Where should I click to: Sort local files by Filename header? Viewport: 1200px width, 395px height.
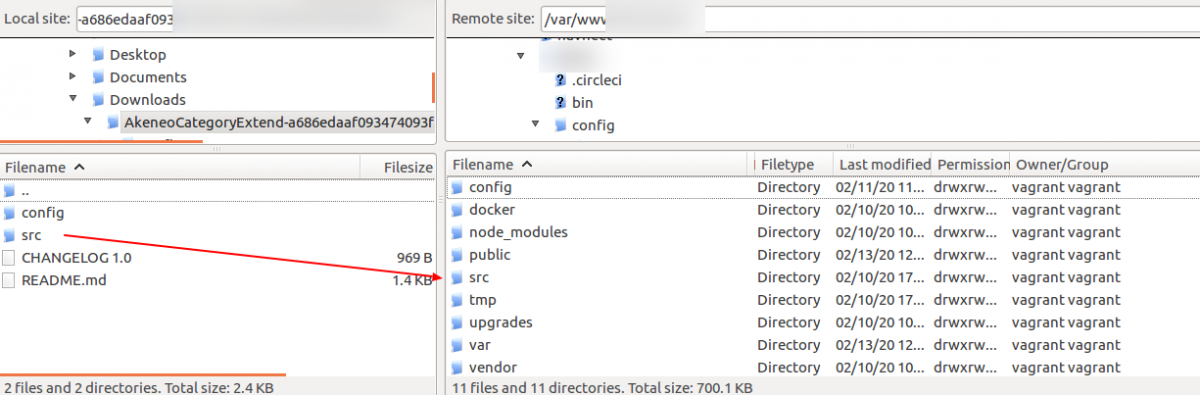(x=179, y=167)
